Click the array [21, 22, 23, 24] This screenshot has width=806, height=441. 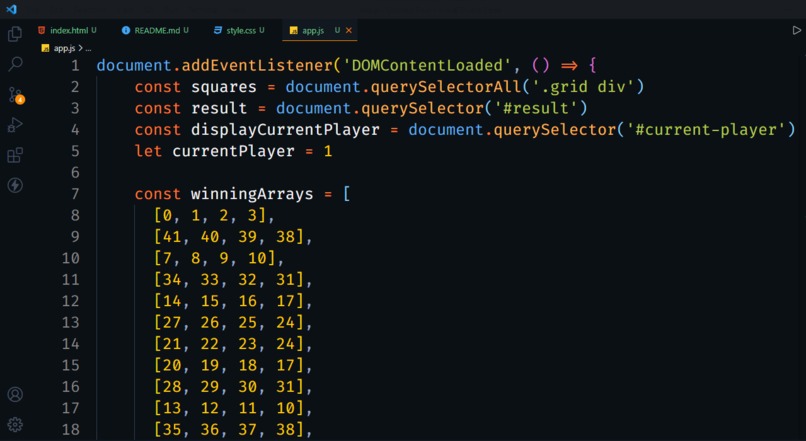pyautogui.click(x=229, y=344)
